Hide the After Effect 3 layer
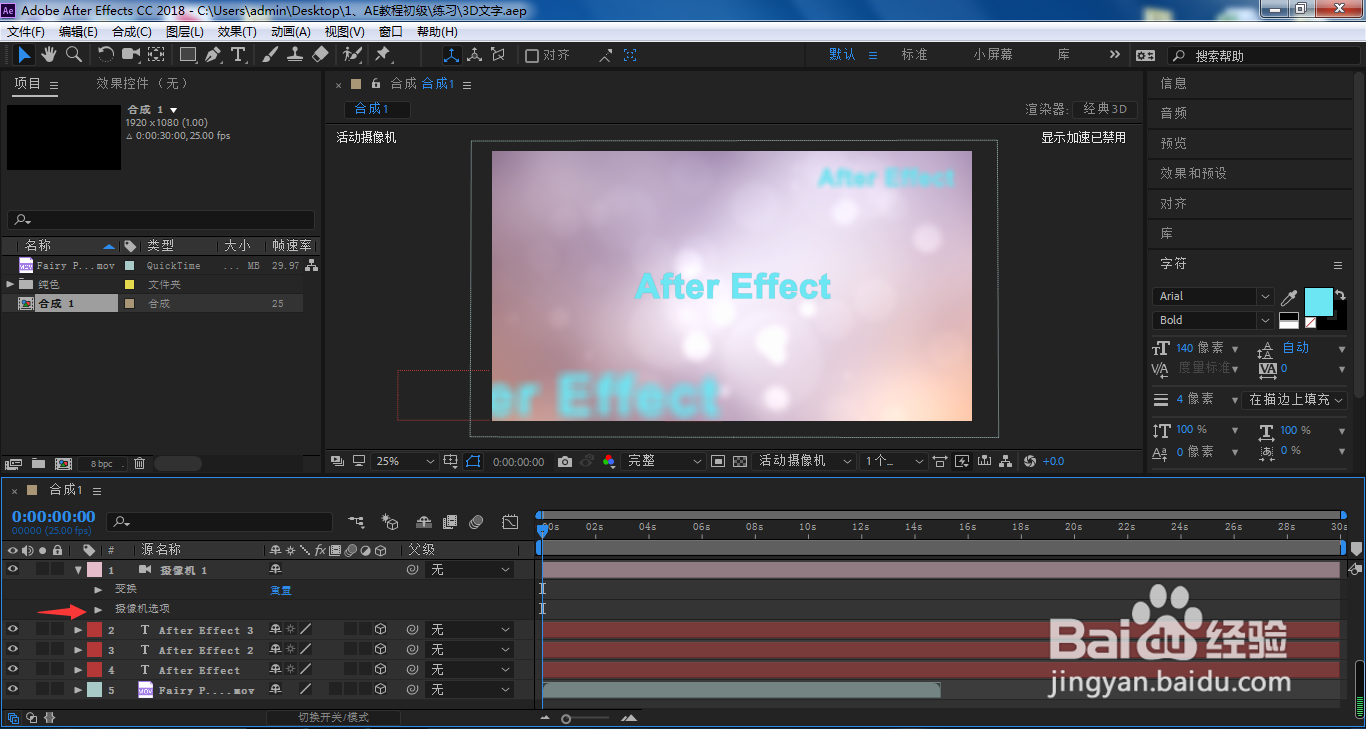This screenshot has width=1366, height=729. [x=13, y=629]
